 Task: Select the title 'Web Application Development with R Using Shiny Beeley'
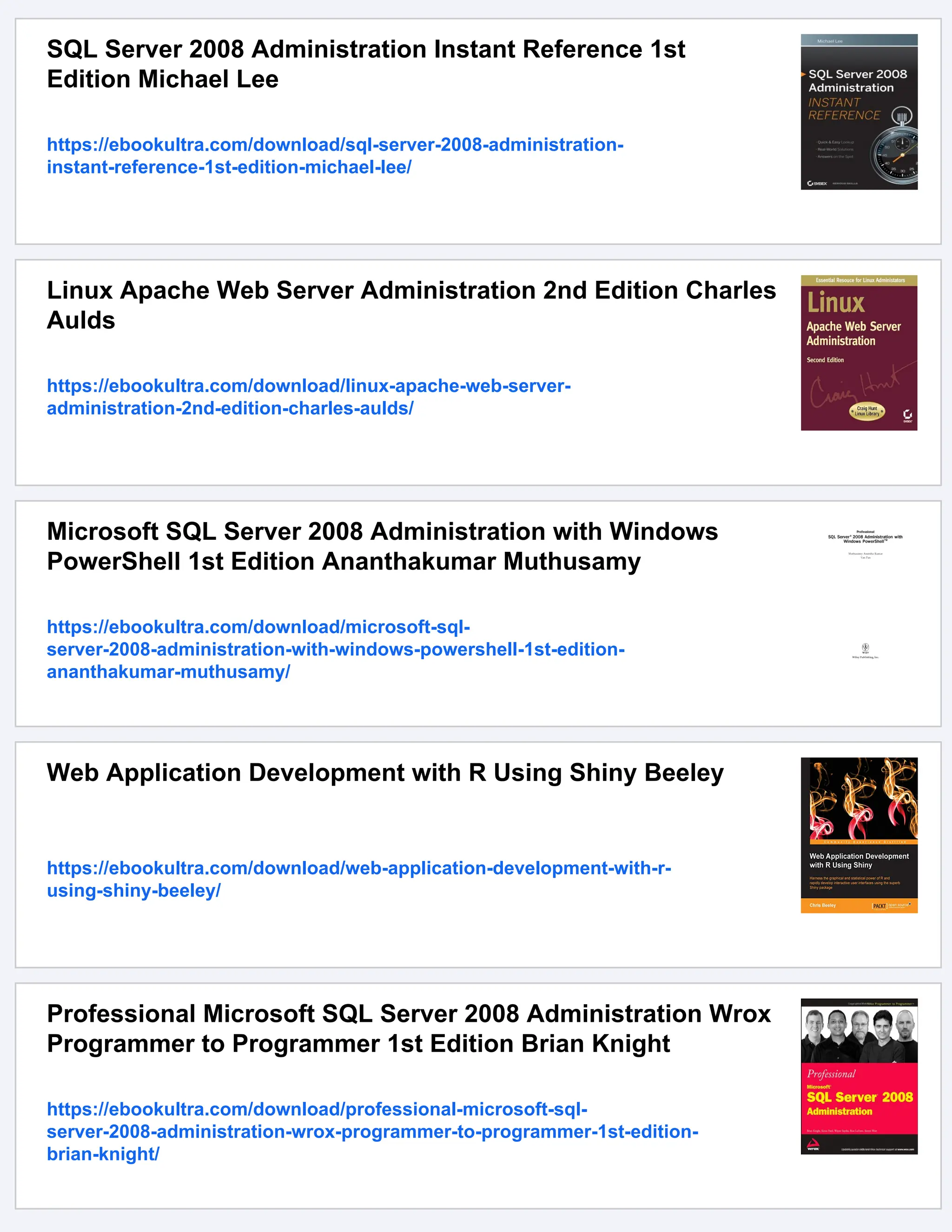tap(385, 772)
